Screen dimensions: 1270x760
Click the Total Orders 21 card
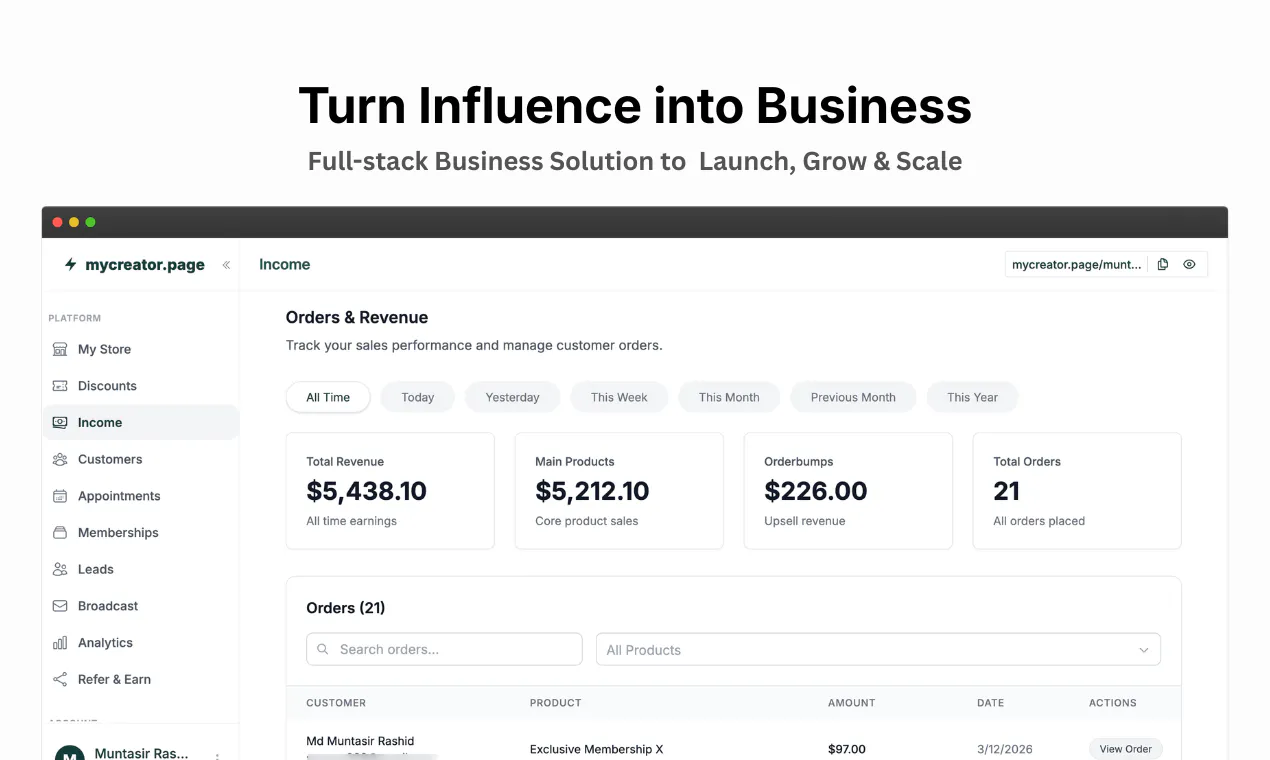(1077, 491)
